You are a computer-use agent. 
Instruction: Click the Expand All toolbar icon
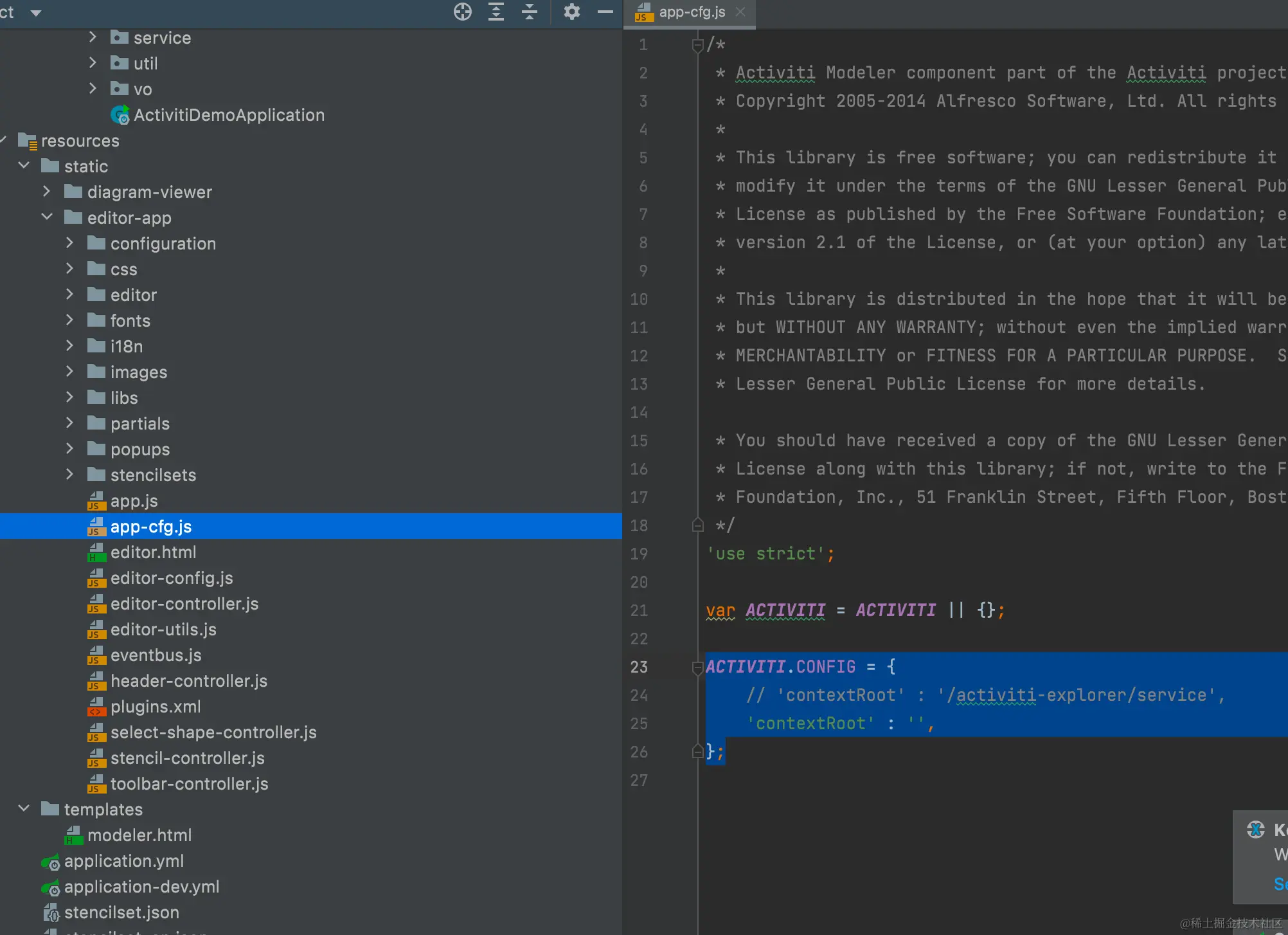pos(496,12)
